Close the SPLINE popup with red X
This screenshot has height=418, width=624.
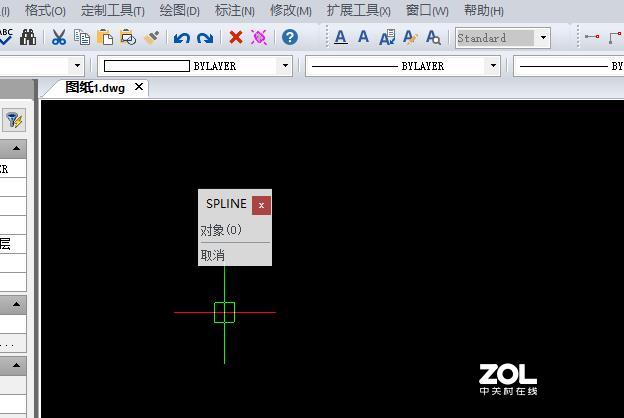(x=261, y=205)
